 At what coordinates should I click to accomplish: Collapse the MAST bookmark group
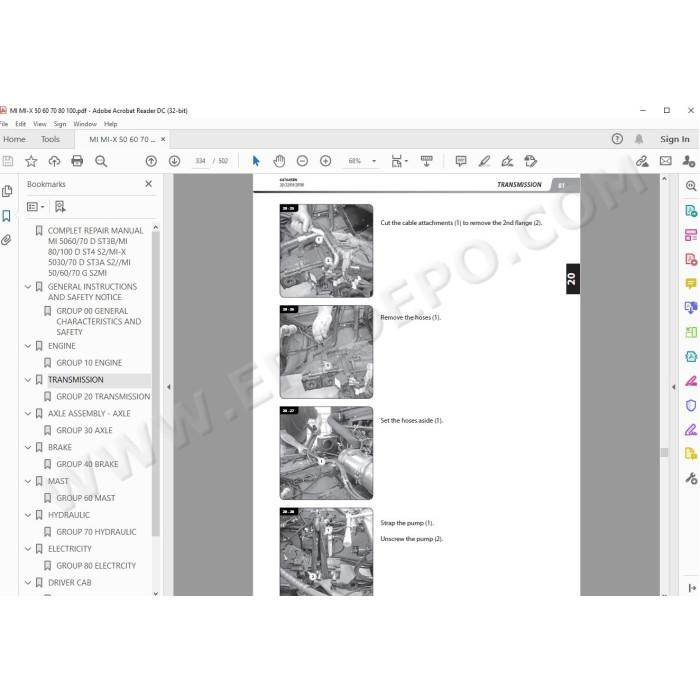pyautogui.click(x=28, y=481)
